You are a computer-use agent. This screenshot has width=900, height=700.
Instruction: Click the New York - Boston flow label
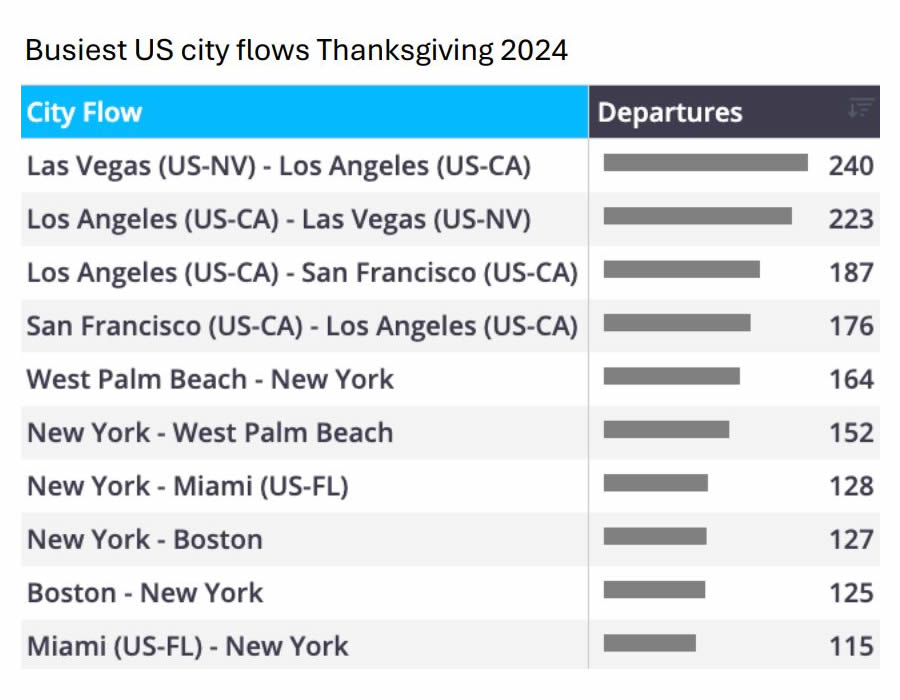coord(144,540)
